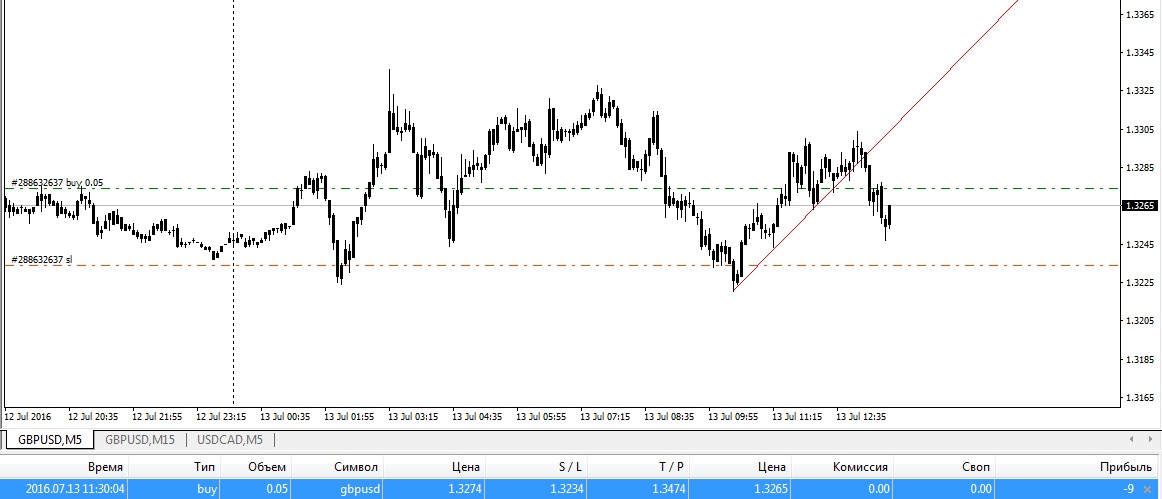The image size is (1162, 499).
Task: Click the '#288632637 sl' stop loss label
Action: (x=42, y=260)
